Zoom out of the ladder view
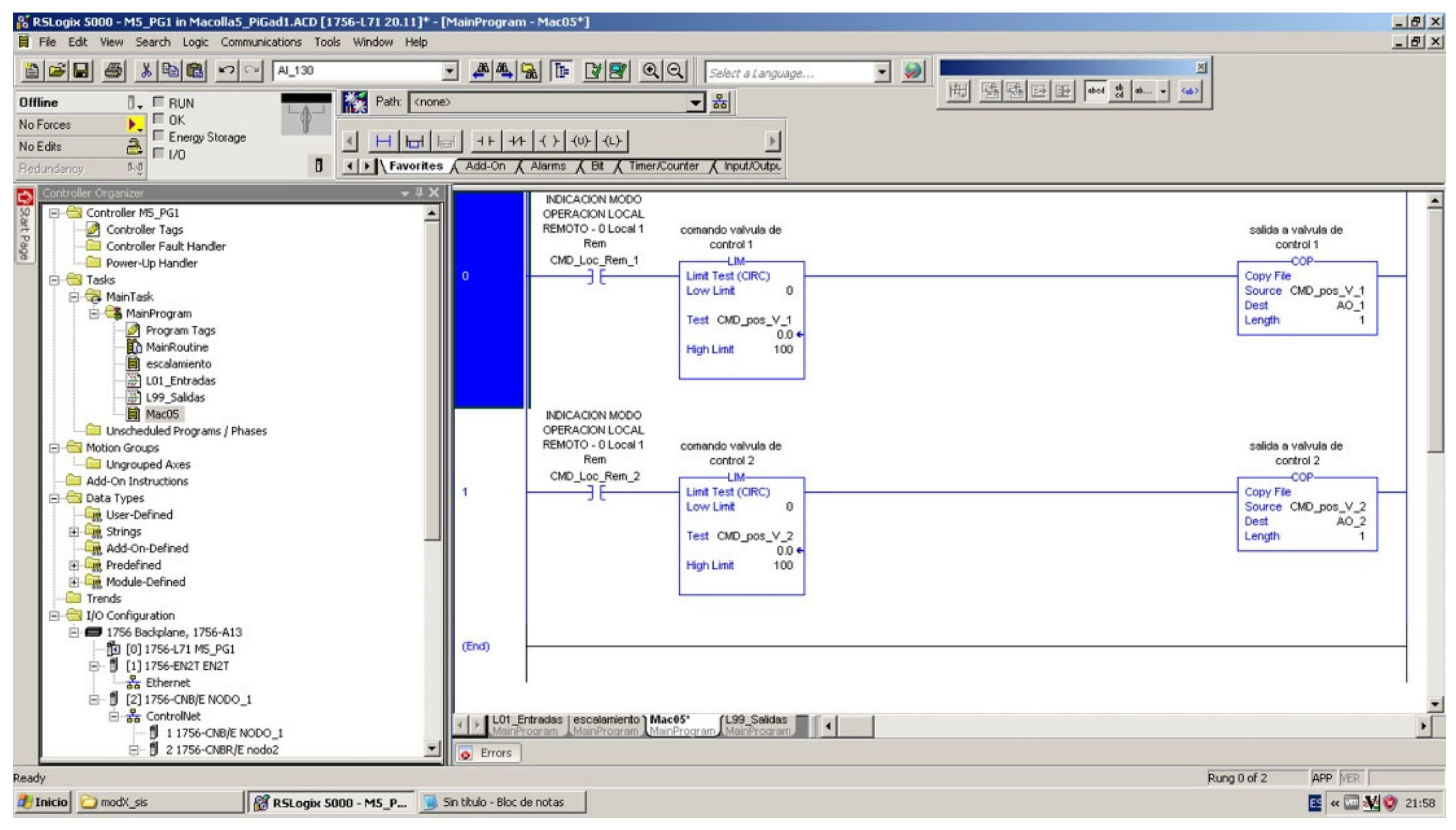 (675, 71)
